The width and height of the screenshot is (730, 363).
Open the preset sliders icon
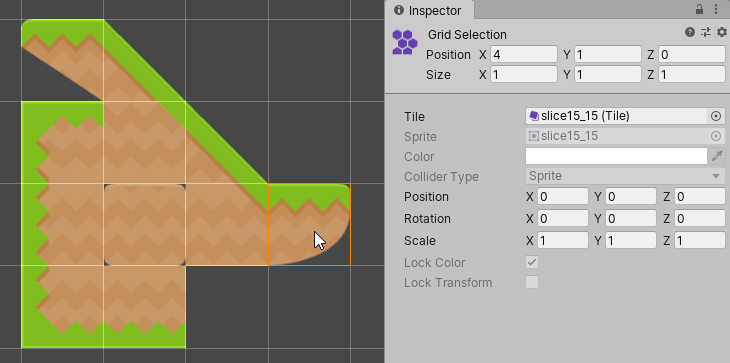[706, 32]
